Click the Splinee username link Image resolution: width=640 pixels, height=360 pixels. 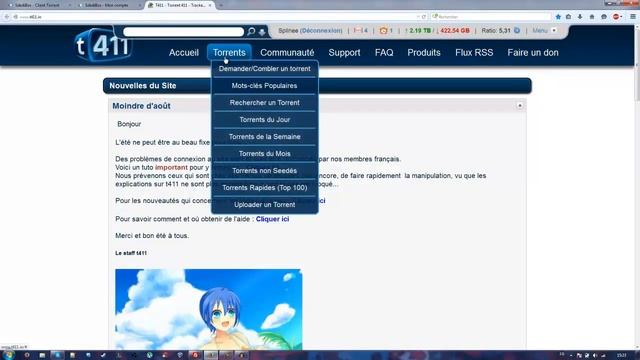point(288,31)
